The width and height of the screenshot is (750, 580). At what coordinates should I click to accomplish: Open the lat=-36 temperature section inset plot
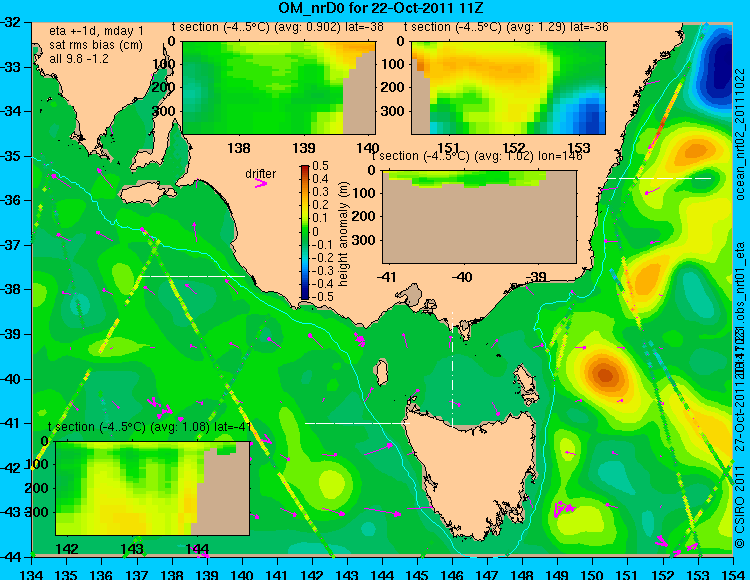508,88
